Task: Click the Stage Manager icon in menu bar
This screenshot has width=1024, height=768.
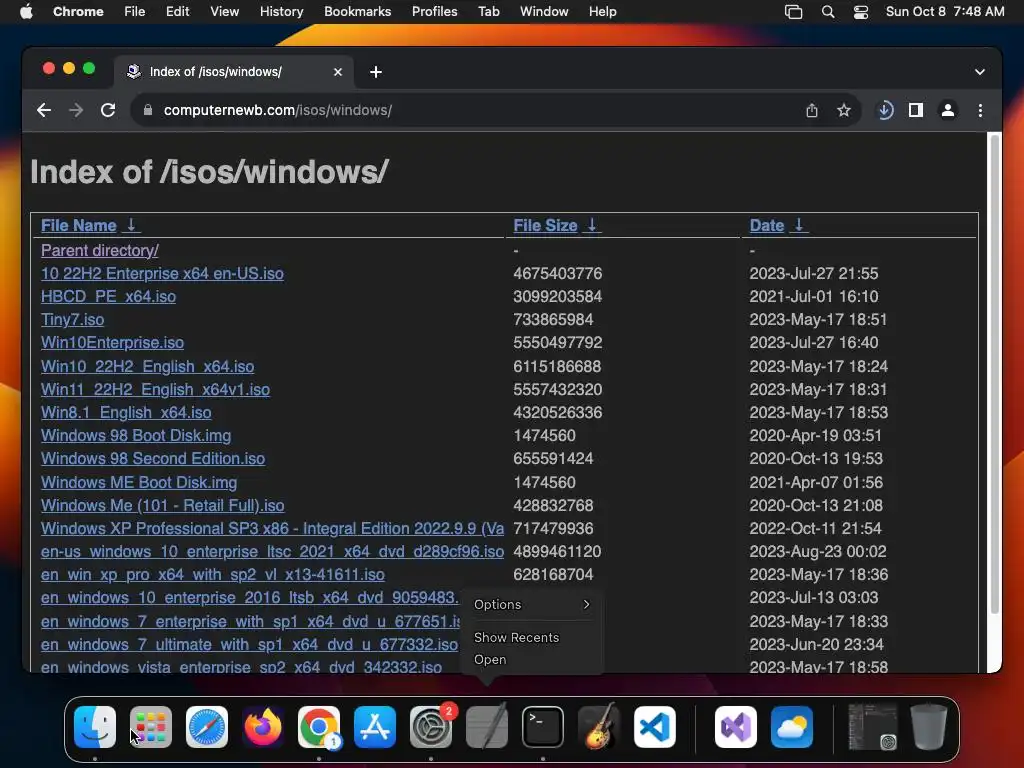Action: (793, 12)
